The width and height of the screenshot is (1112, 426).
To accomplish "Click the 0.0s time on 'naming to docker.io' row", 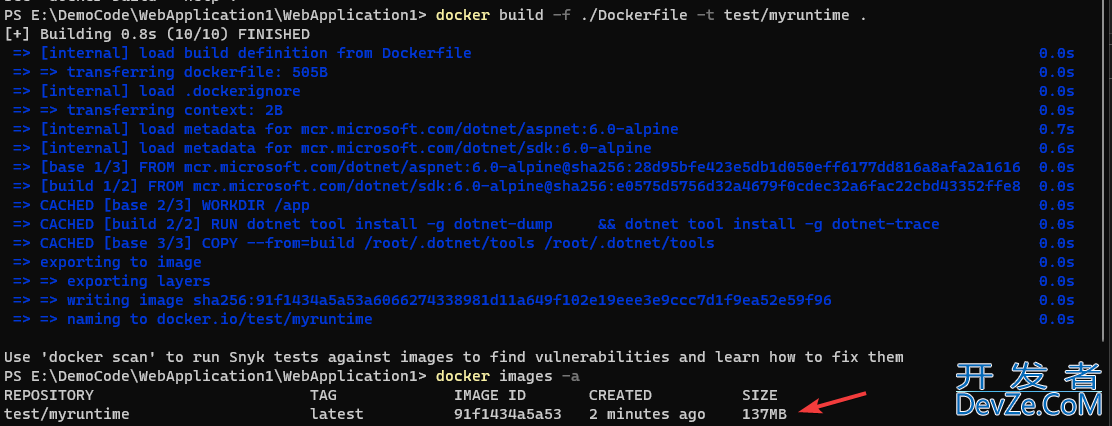I will click(1057, 320).
